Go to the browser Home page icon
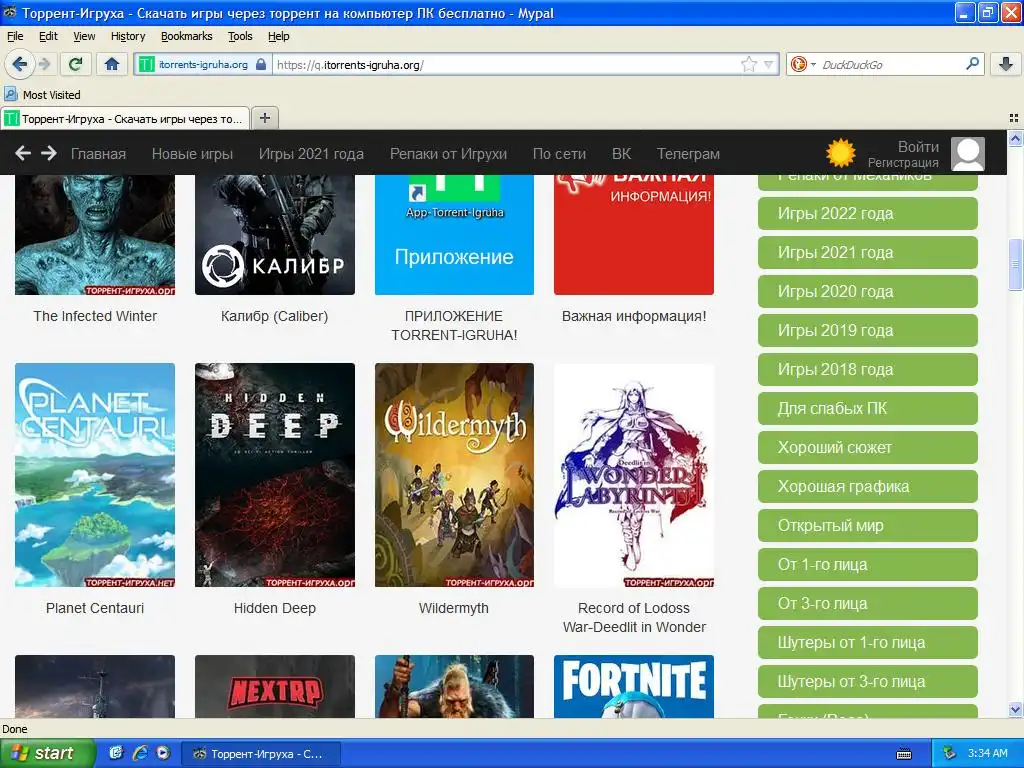 pyautogui.click(x=112, y=64)
